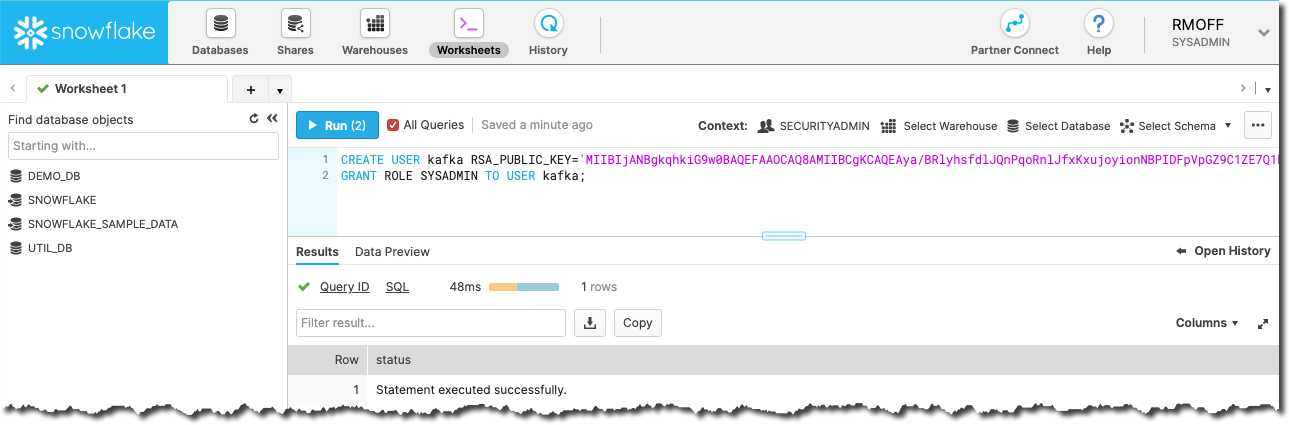Open the History page icon
The width and height of the screenshot is (1289, 425).
tap(548, 24)
